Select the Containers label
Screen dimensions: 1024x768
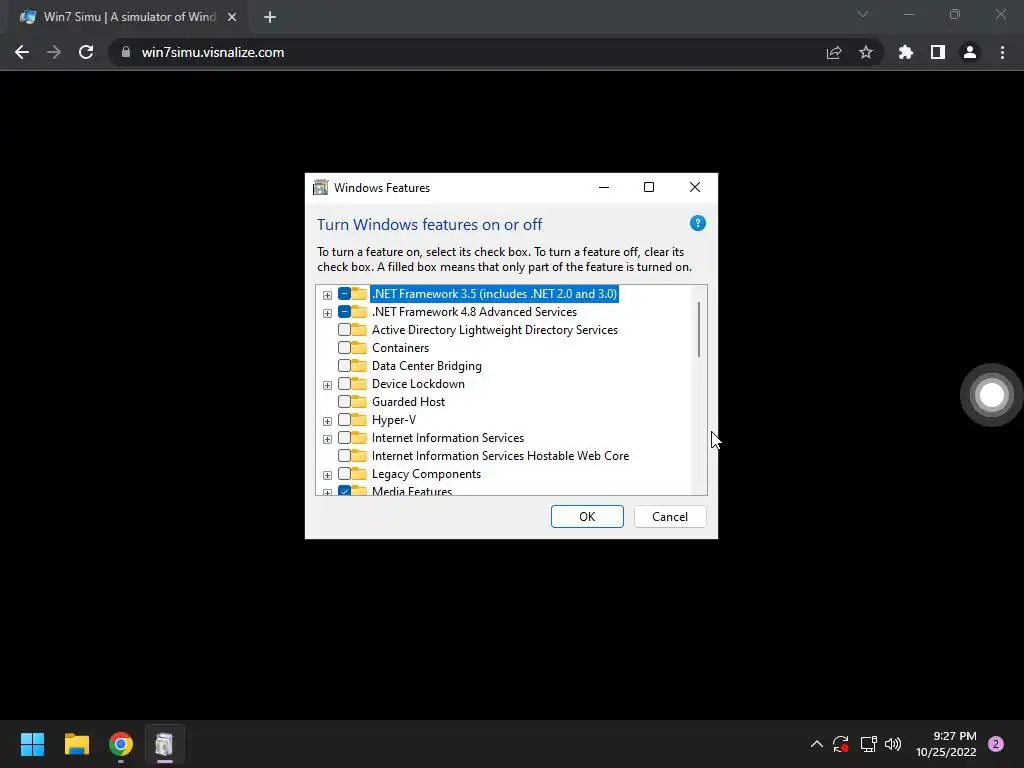(x=400, y=347)
